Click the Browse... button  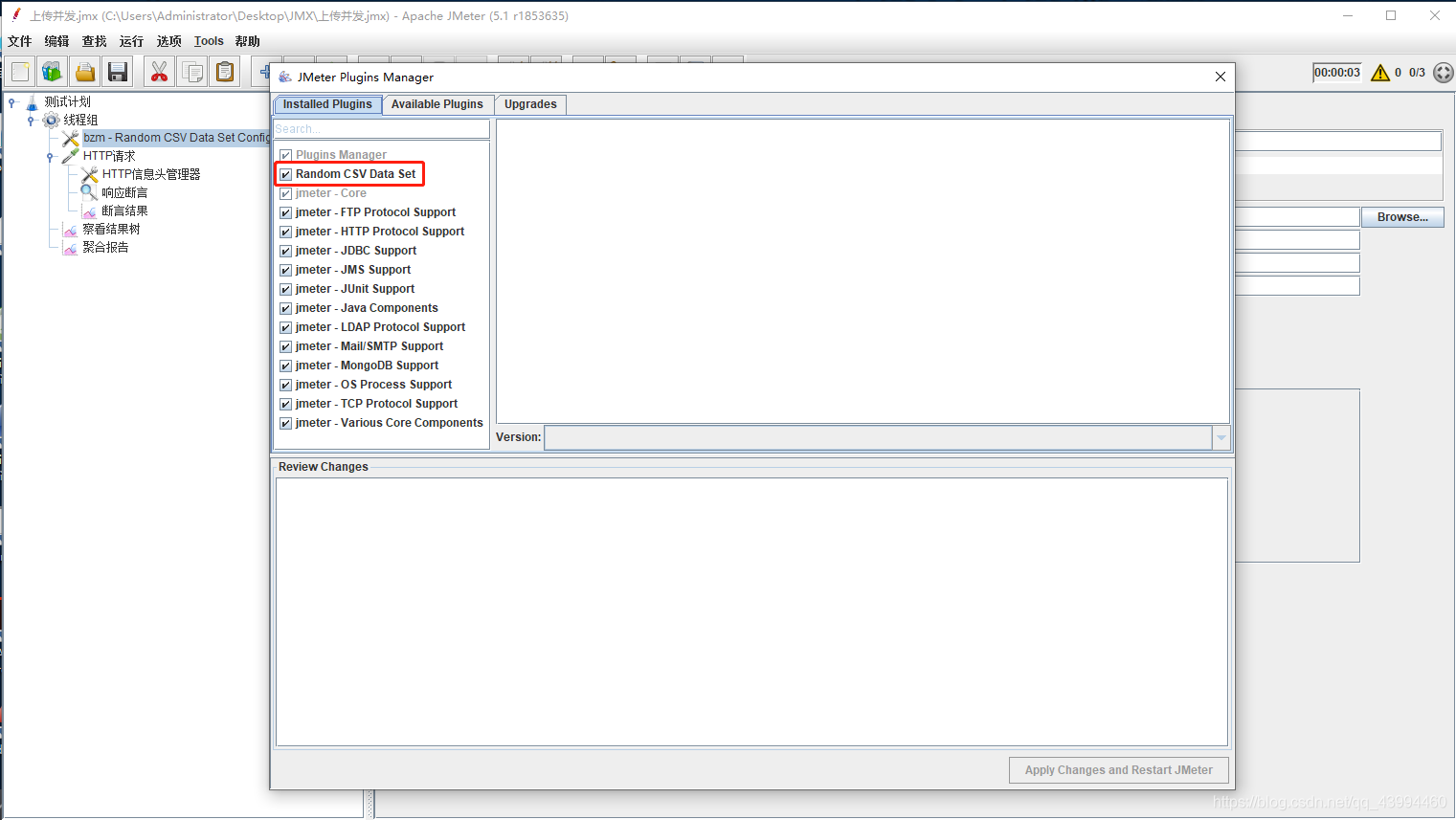pyautogui.click(x=1402, y=217)
